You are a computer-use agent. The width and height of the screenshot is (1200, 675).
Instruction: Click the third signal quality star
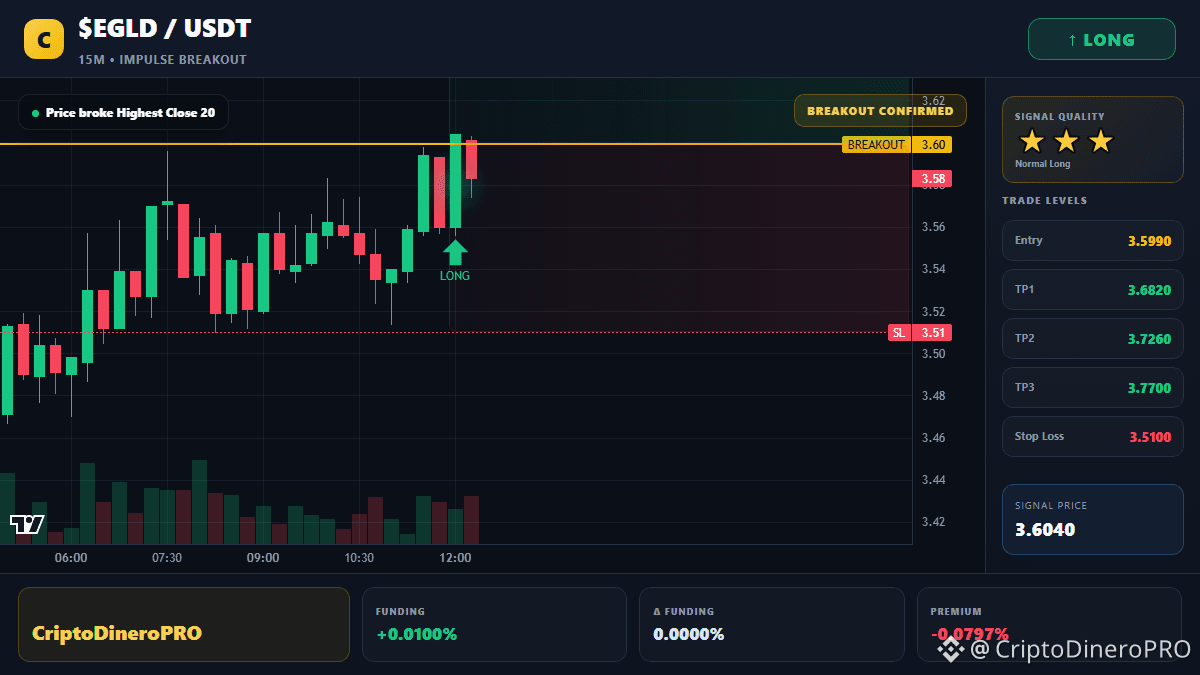(x=1100, y=141)
